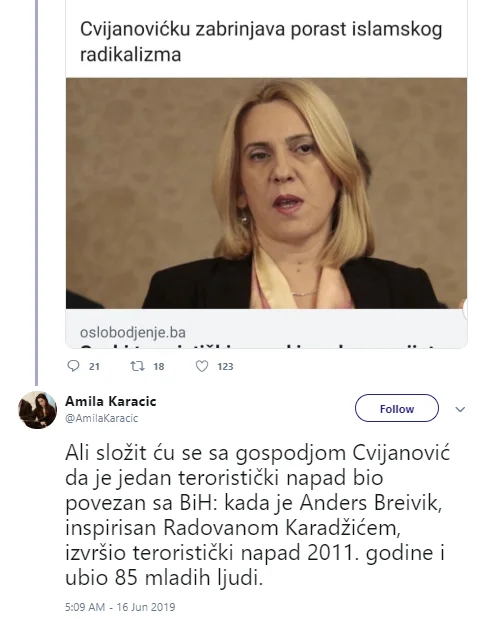Open the article photo of the blonde woman
Screen dimensions: 490x619
266,193
